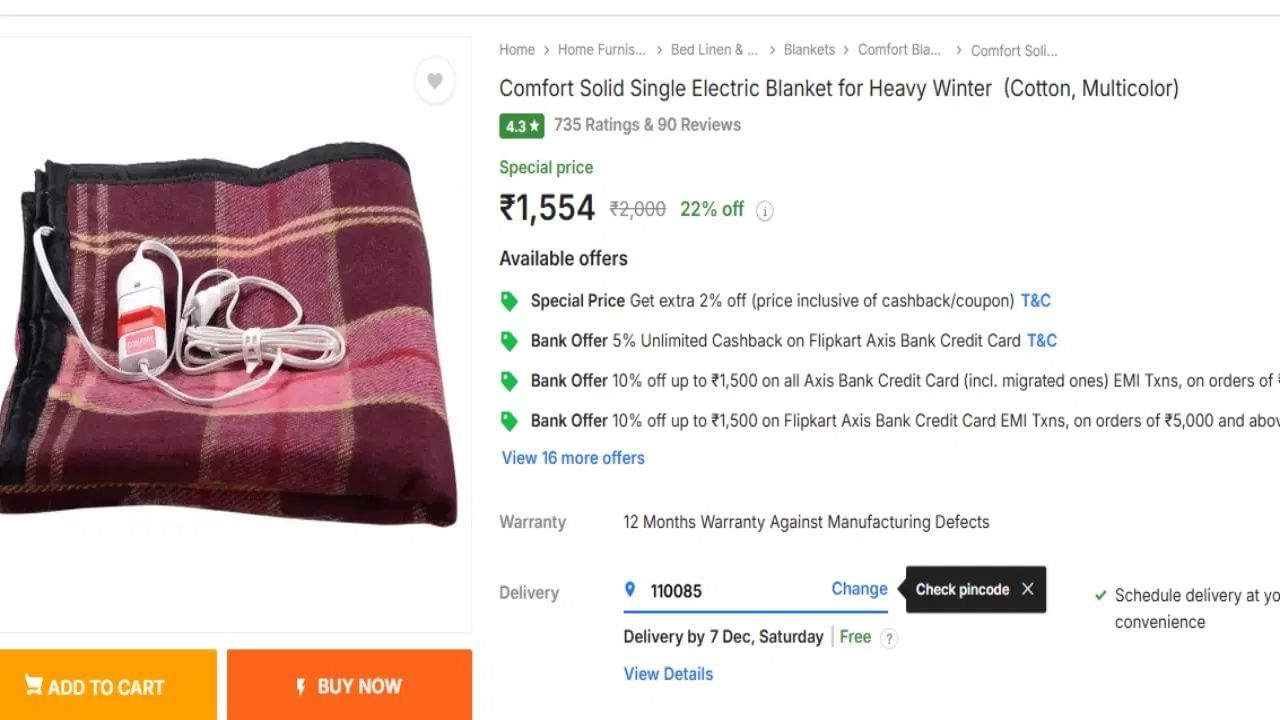Click the 4.3 star rating badge
The width and height of the screenshot is (1280, 720).
521,126
